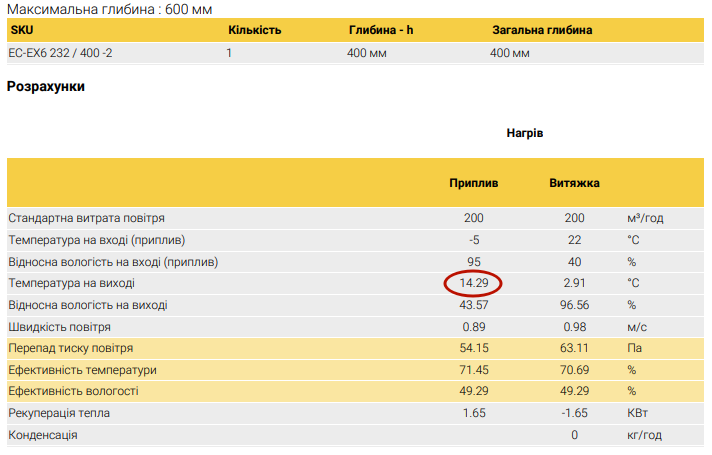
Task: Click the Витяжка column header
Action: (x=574, y=183)
